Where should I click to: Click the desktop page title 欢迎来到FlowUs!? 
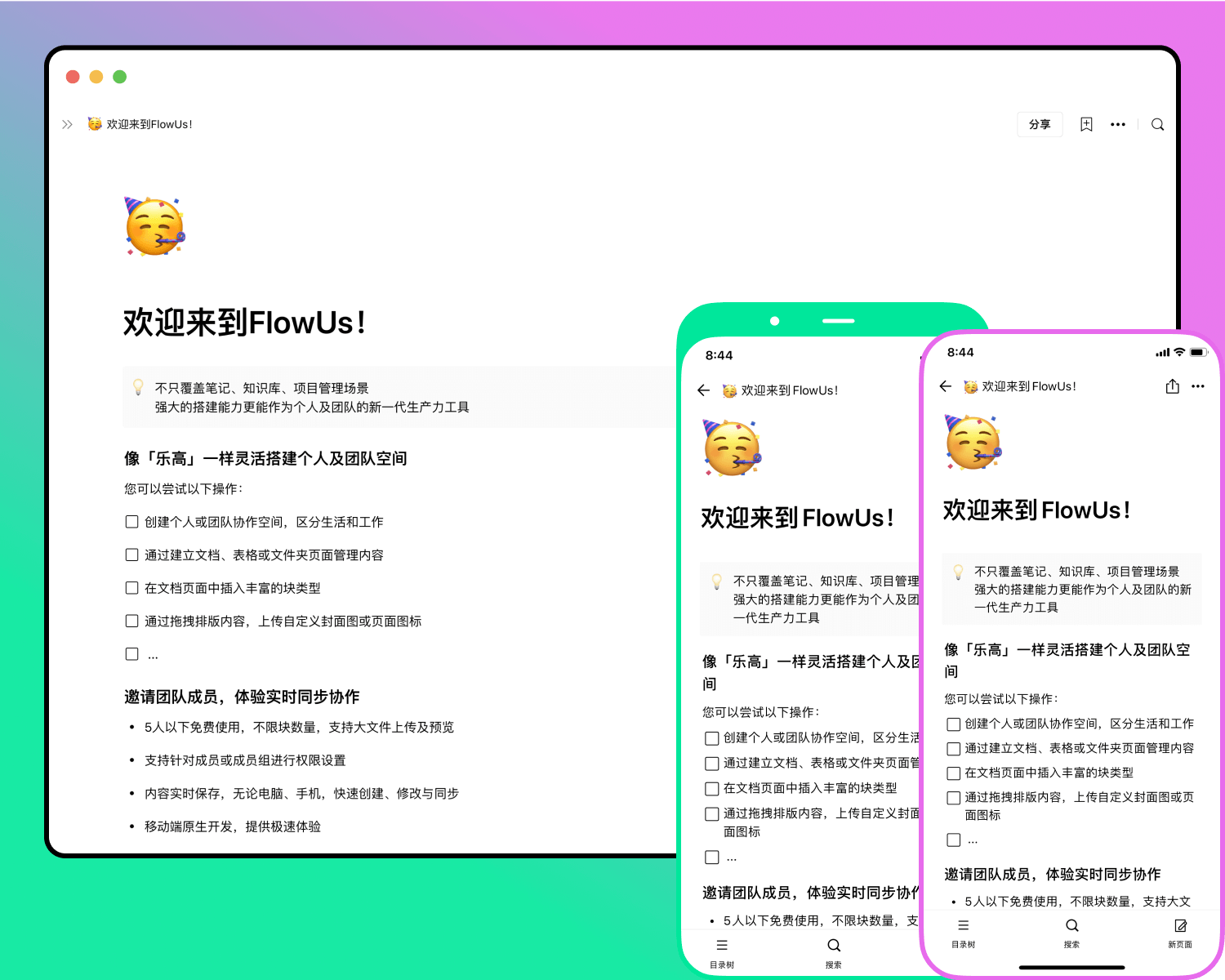click(x=244, y=323)
